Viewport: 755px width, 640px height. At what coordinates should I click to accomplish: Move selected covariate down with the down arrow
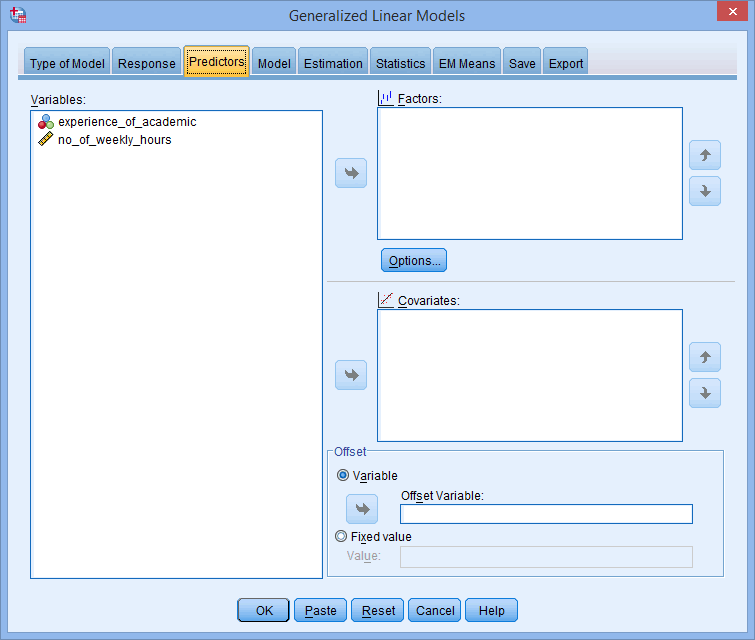click(x=704, y=393)
